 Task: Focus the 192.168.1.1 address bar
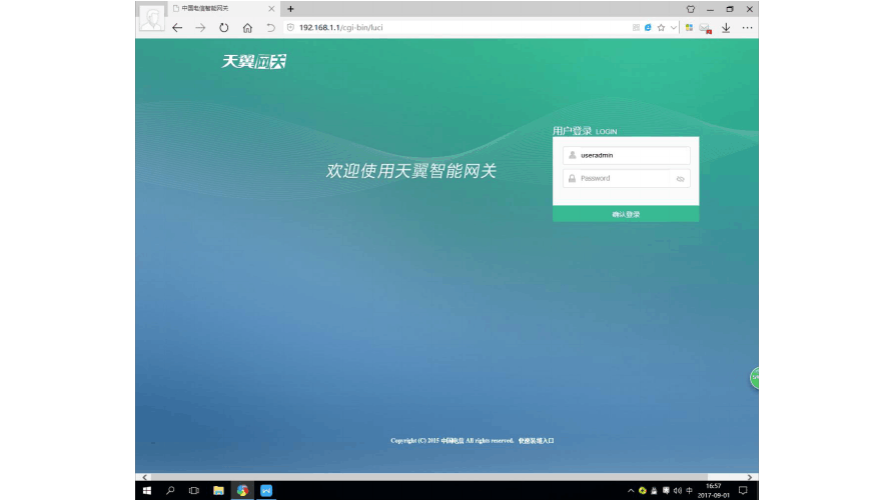click(456, 27)
